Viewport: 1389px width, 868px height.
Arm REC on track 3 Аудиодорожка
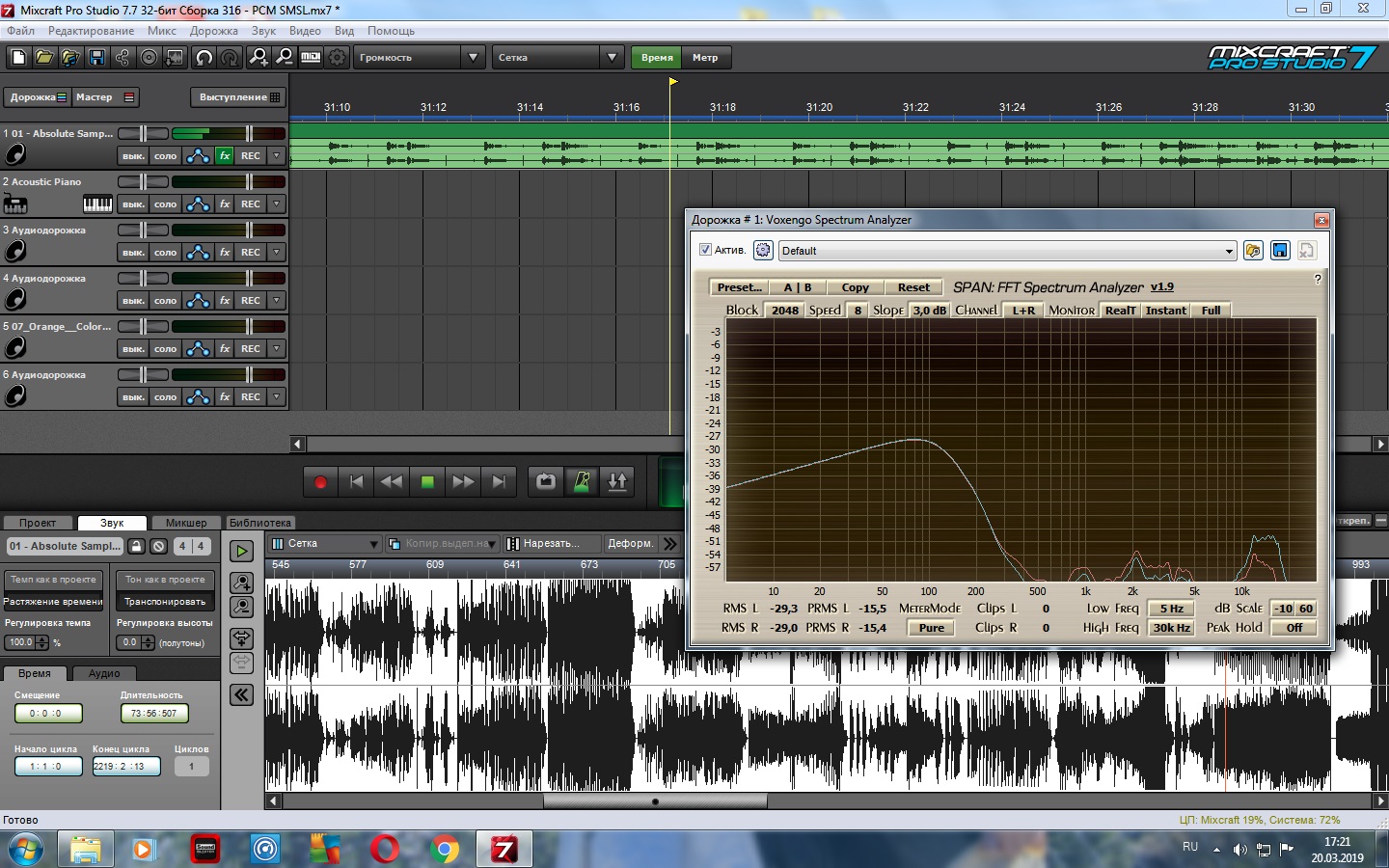[x=251, y=252]
